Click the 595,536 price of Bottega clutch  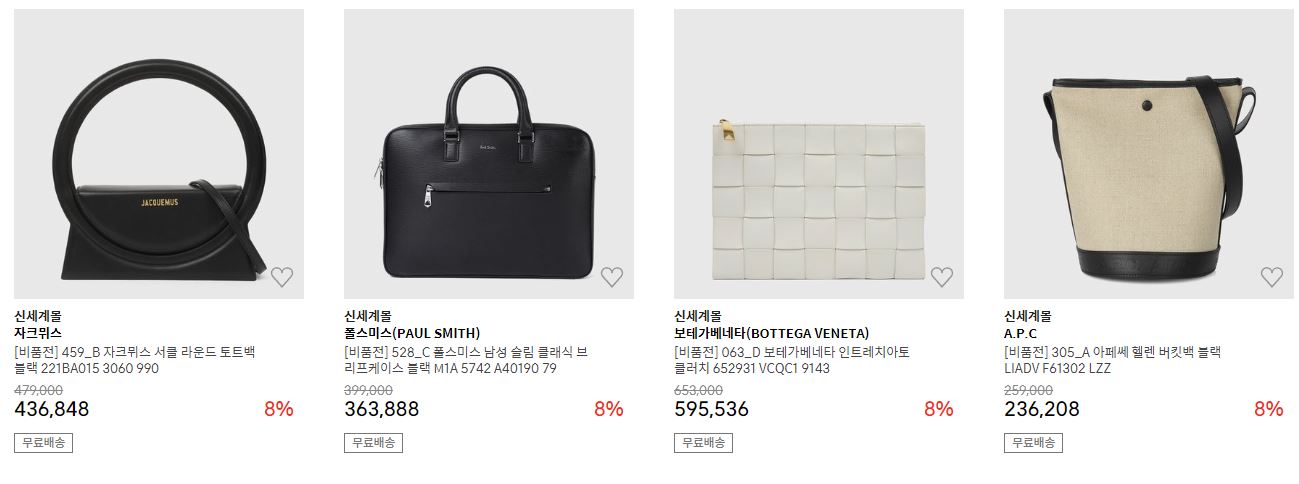[711, 409]
